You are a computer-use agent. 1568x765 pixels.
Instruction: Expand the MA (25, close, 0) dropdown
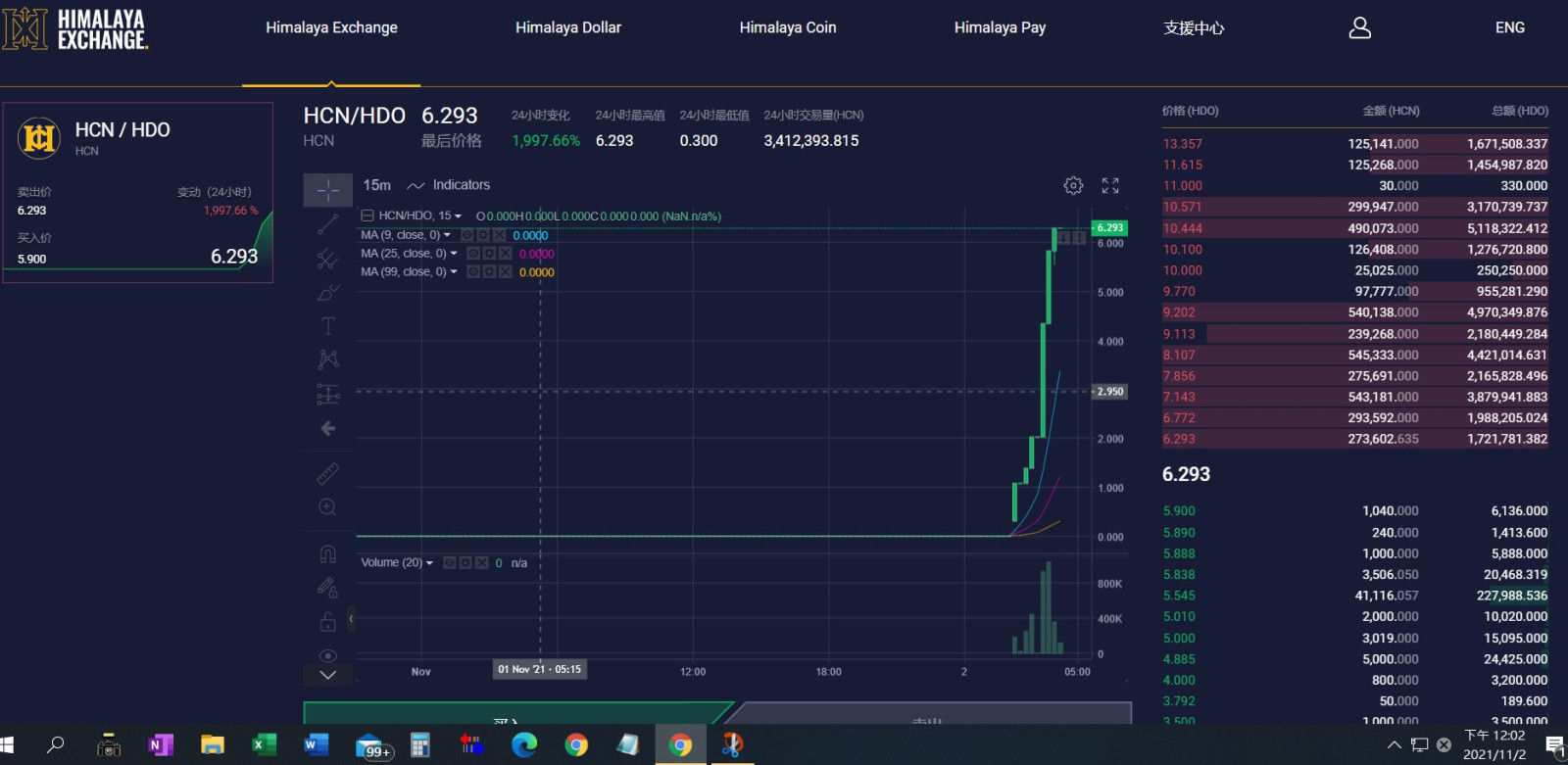pyautogui.click(x=454, y=254)
